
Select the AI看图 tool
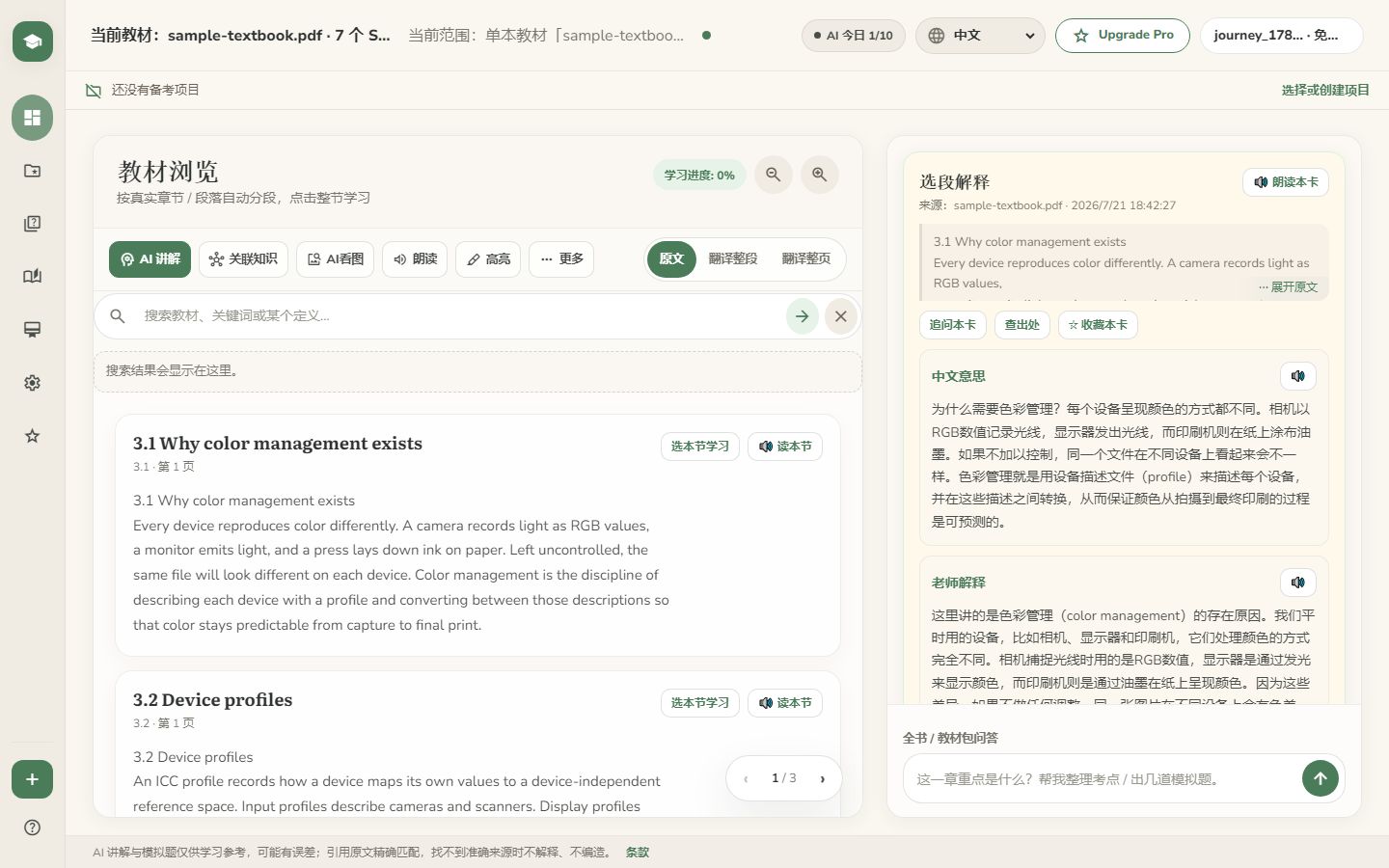tap(335, 259)
